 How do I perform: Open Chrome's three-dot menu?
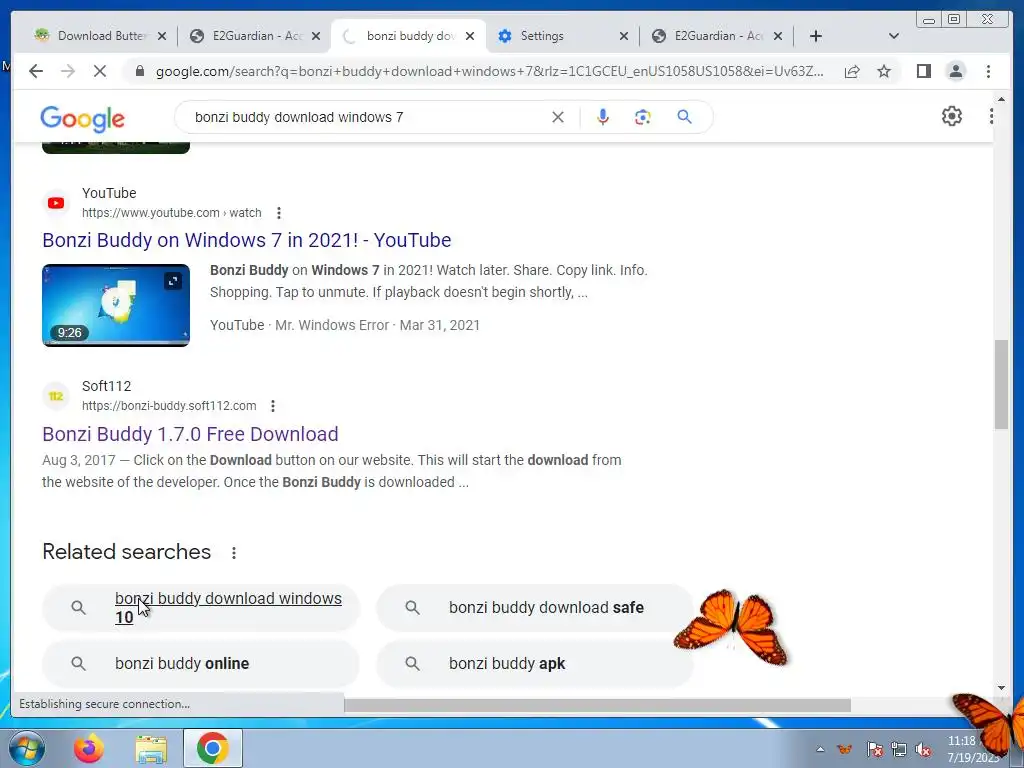988,71
